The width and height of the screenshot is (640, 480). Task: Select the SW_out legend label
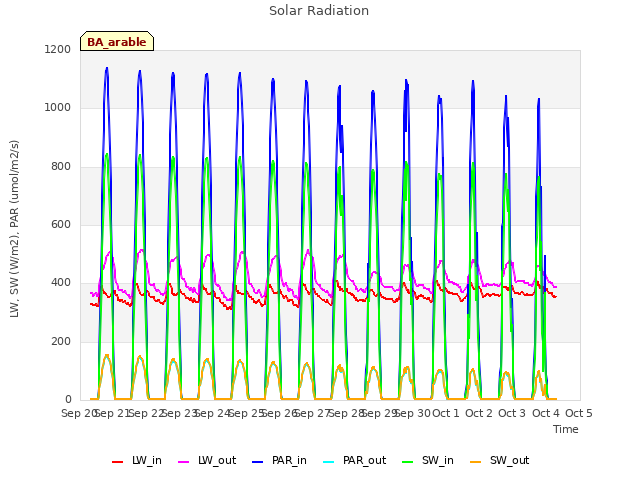pyautogui.click(x=509, y=460)
